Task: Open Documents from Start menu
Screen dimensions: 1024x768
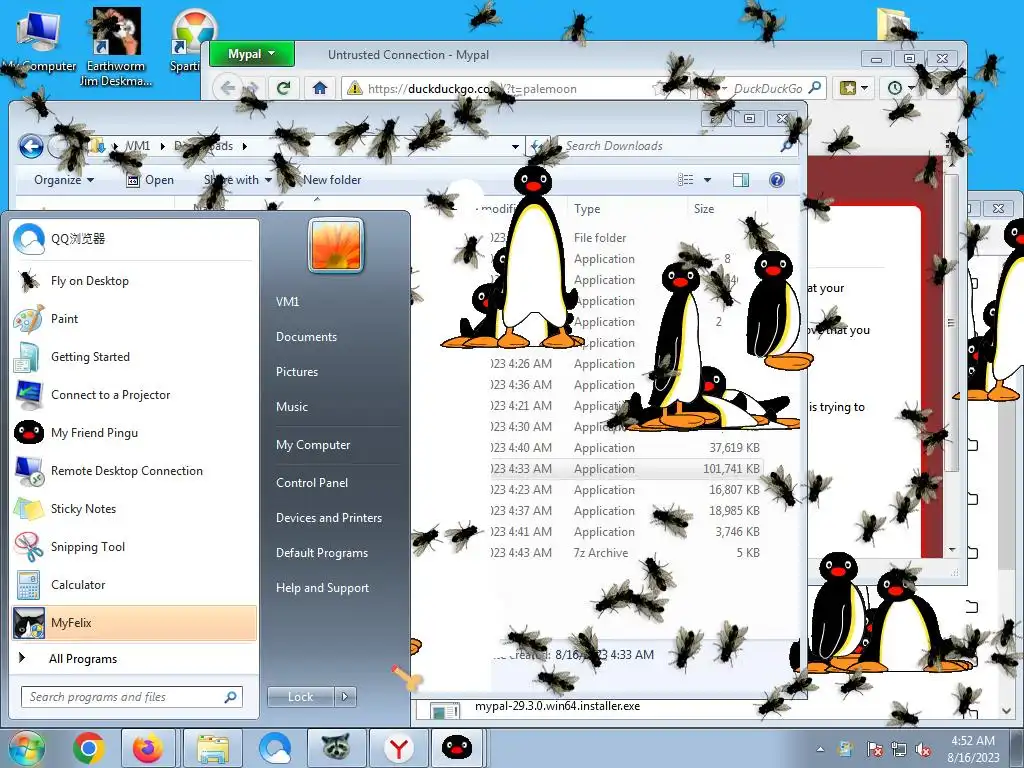Action: [x=306, y=337]
